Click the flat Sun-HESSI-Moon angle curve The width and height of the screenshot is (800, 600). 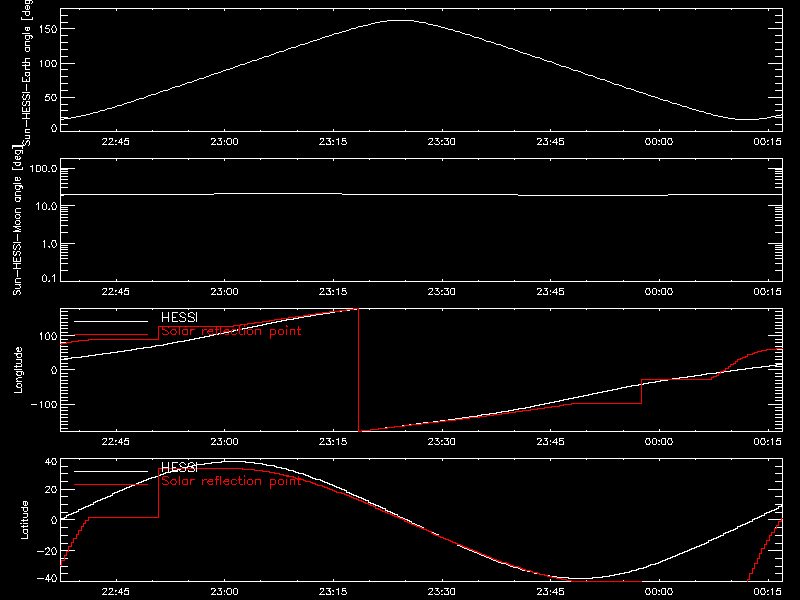(x=421, y=194)
